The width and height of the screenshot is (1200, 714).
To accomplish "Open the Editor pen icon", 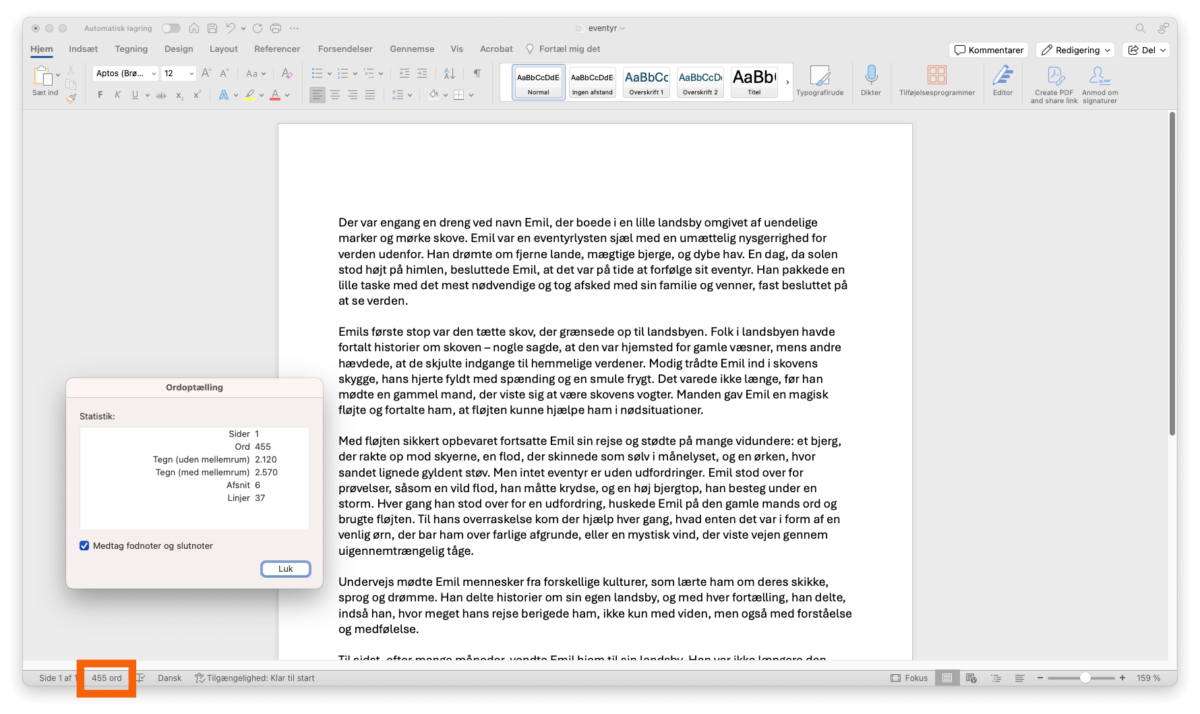I will click(1002, 76).
